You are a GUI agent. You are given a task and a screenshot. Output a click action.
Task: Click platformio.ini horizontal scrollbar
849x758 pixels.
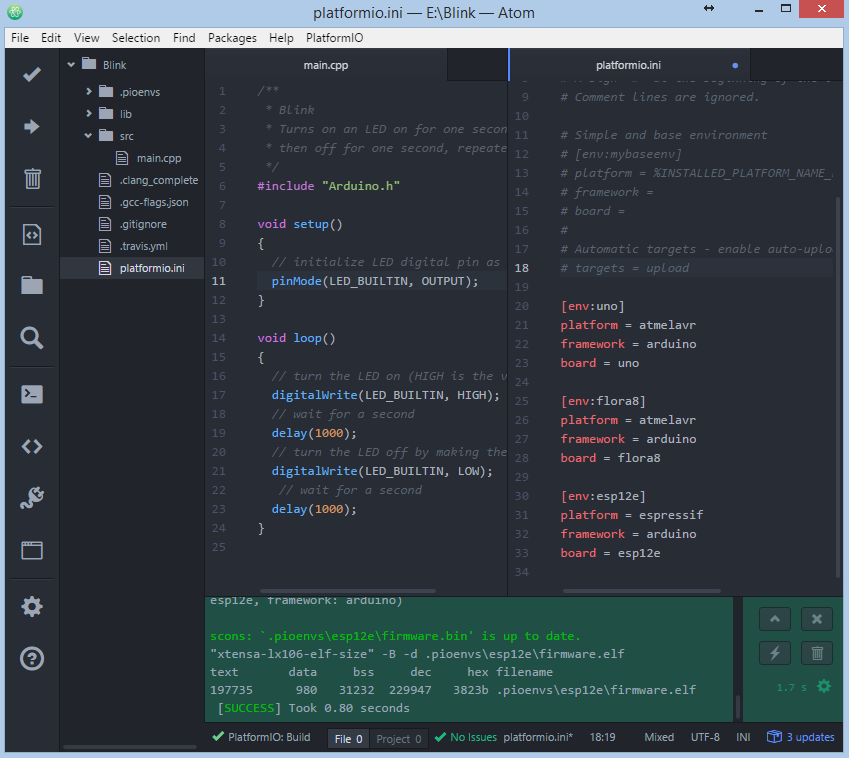pos(642,591)
